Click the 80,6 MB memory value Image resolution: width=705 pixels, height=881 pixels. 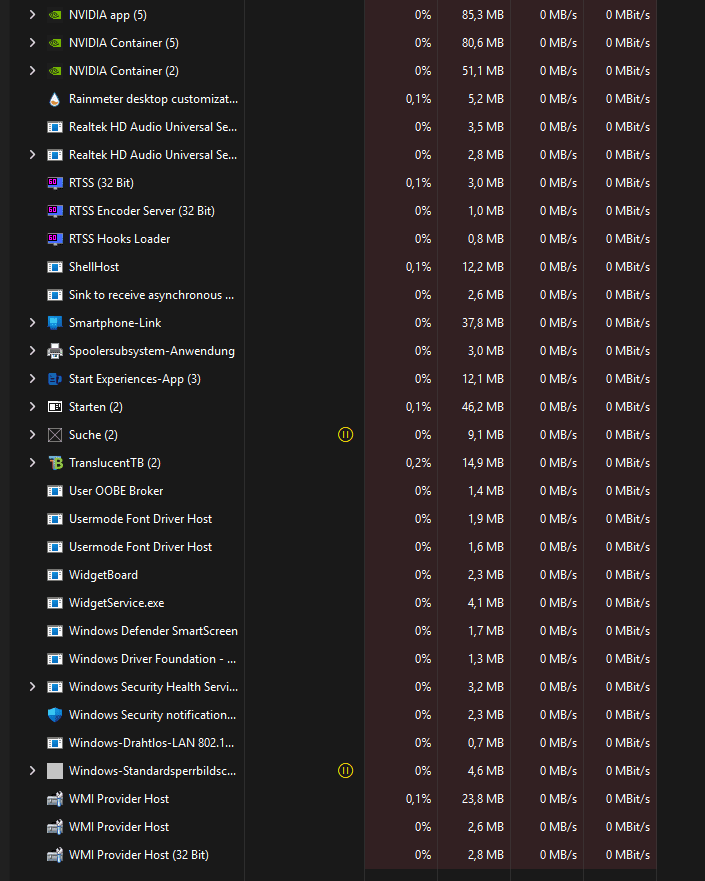point(483,43)
